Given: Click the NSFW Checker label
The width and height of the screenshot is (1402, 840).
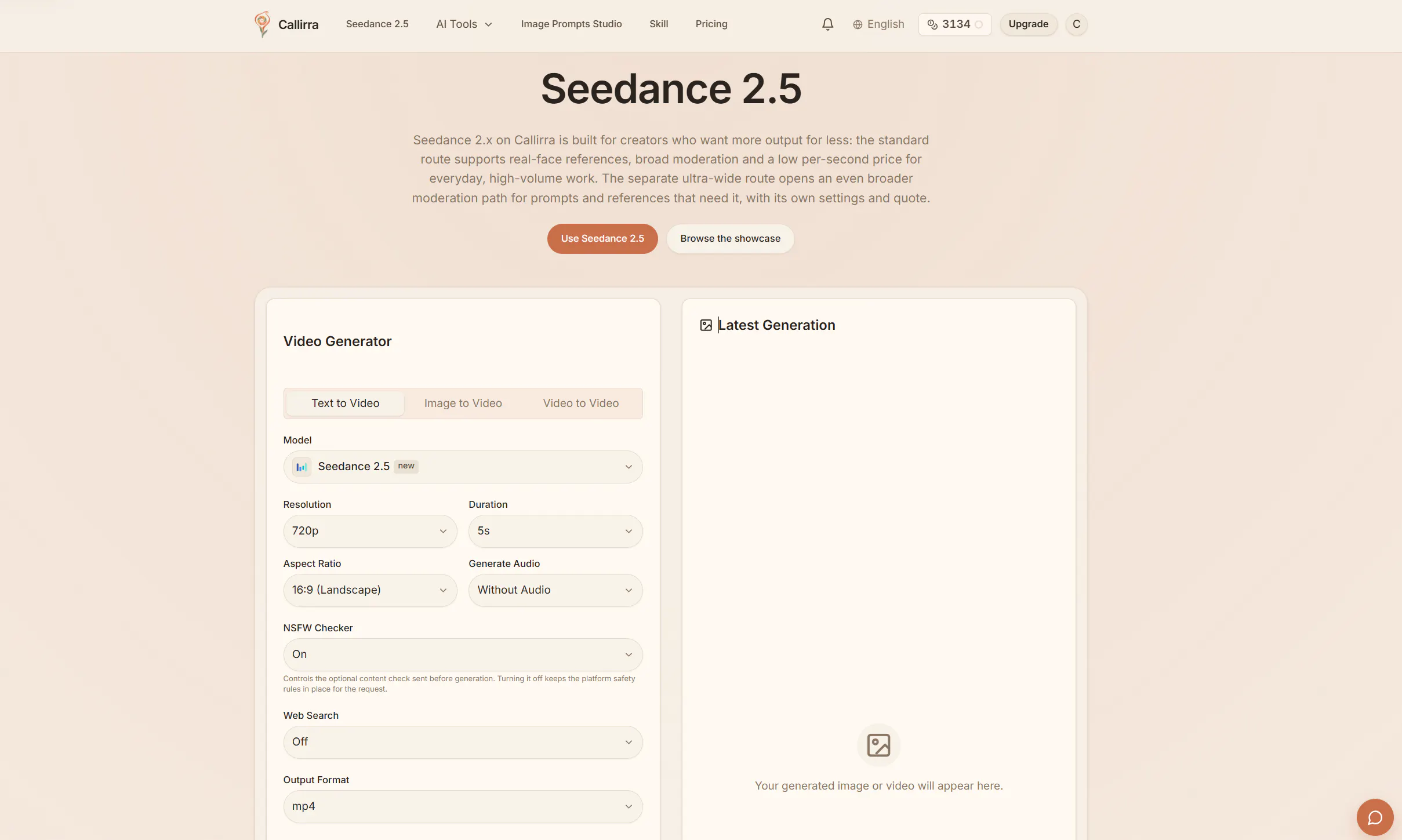Looking at the screenshot, I should 318,628.
